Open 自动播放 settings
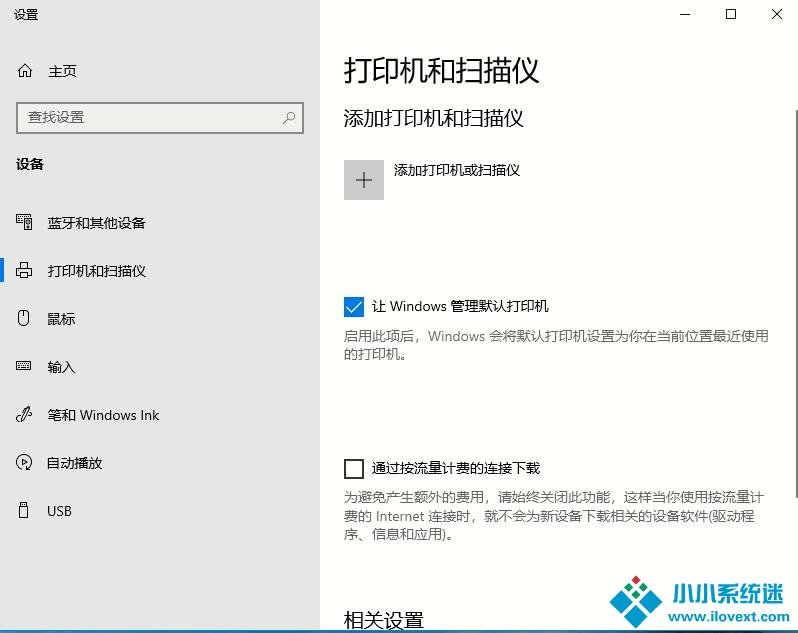Screen dimensions: 798x633 click(75, 463)
